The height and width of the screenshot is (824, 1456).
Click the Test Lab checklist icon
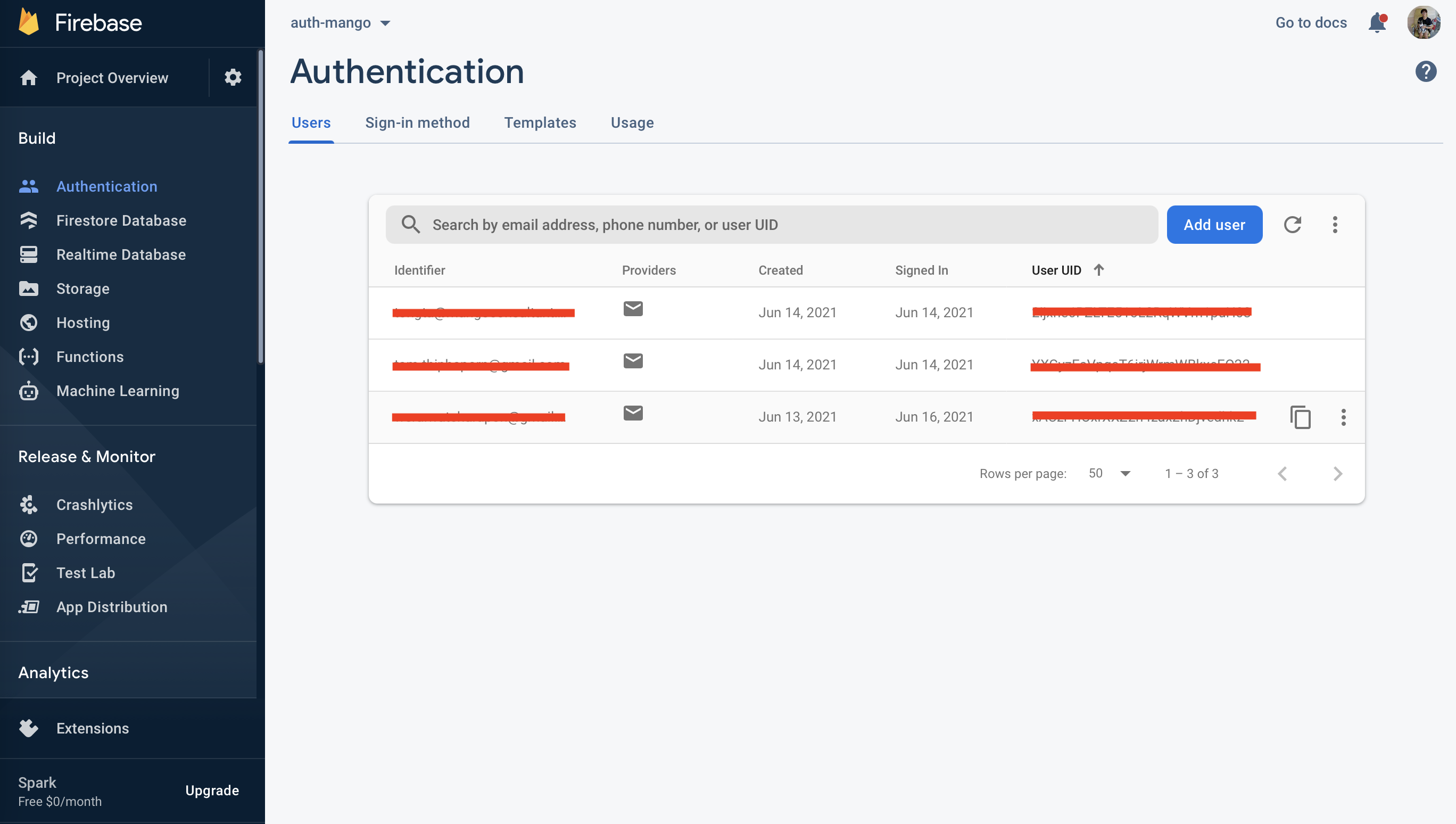point(29,573)
